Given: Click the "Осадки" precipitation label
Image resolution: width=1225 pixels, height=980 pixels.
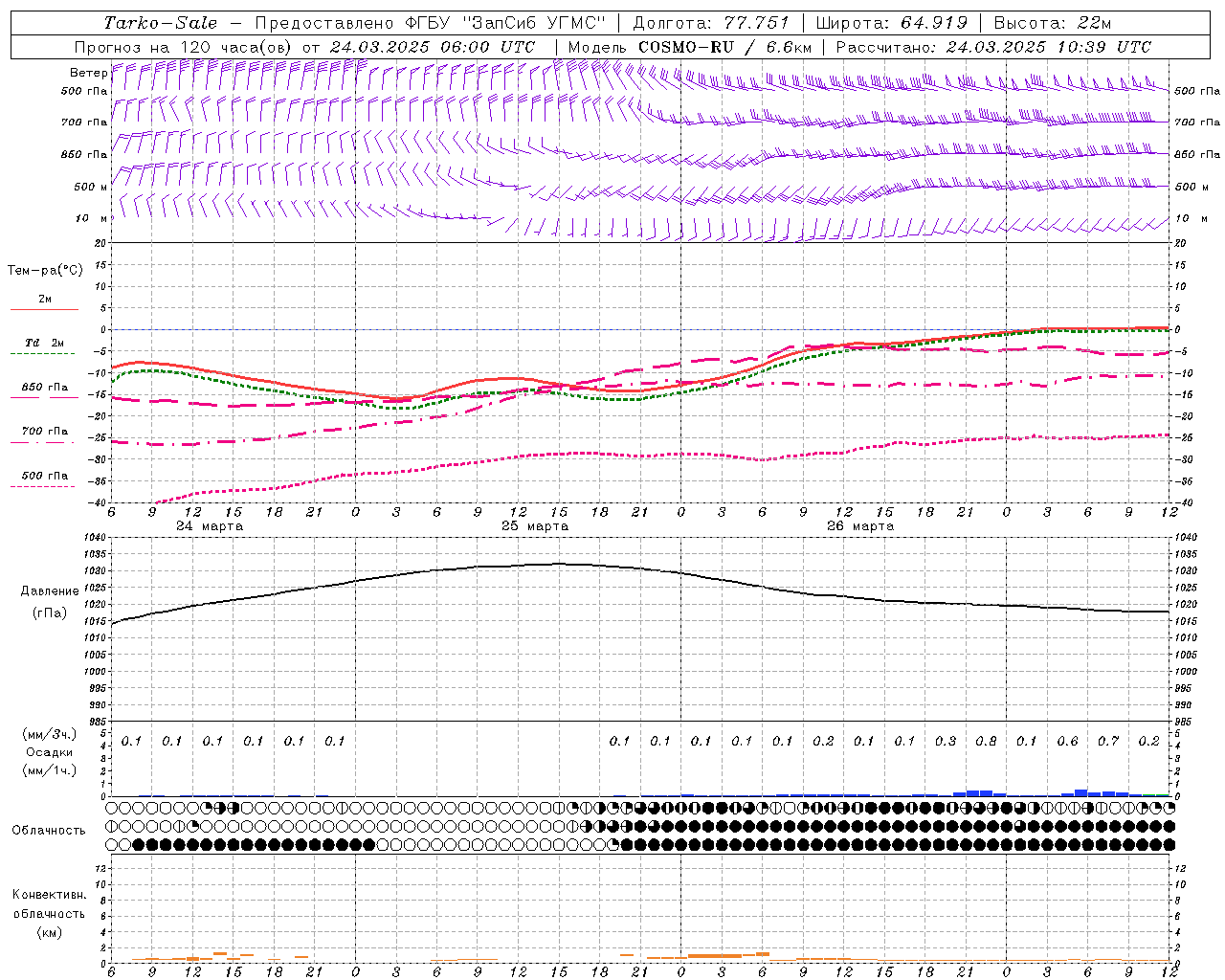Looking at the screenshot, I should [x=50, y=752].
